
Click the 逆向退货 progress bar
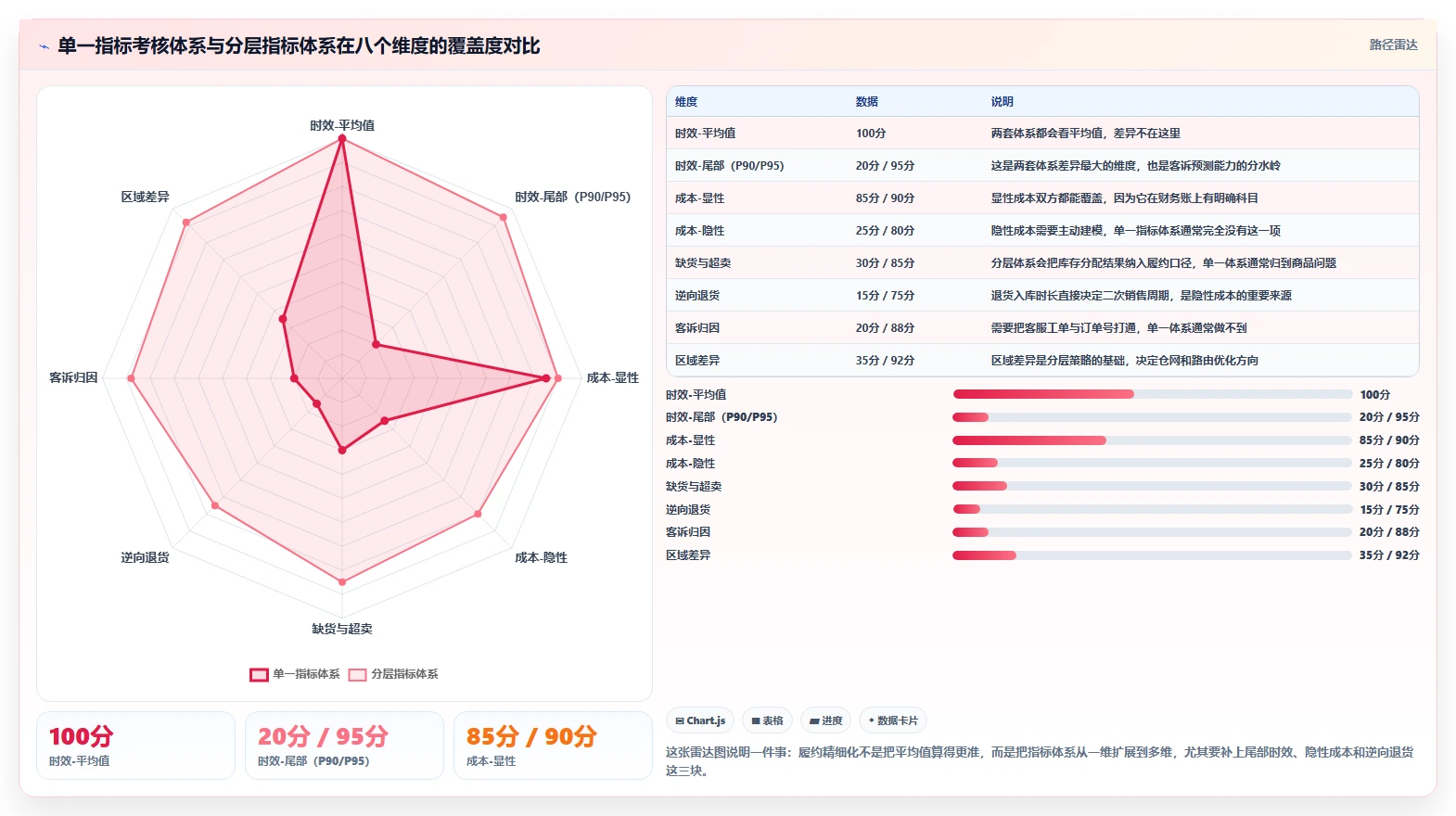coord(1152,509)
